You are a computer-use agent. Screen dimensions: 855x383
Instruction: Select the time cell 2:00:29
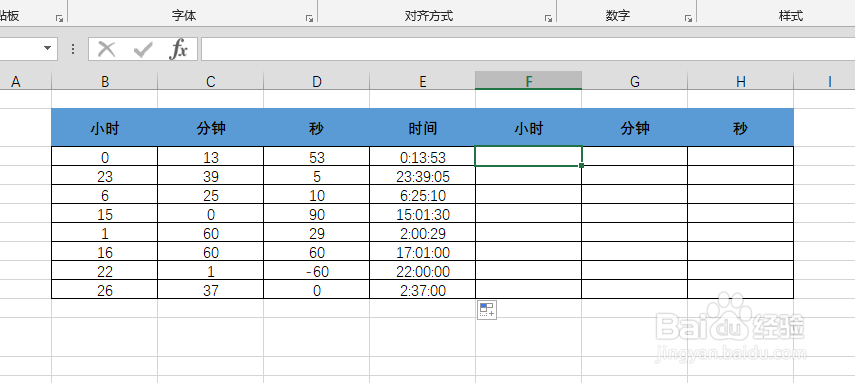[423, 232]
